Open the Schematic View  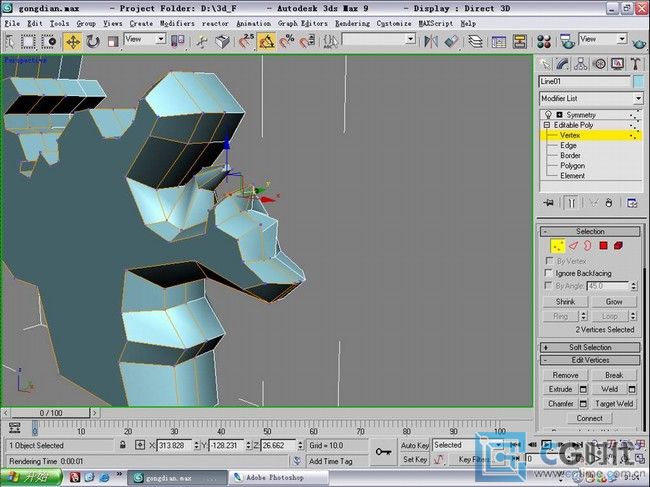pos(519,41)
